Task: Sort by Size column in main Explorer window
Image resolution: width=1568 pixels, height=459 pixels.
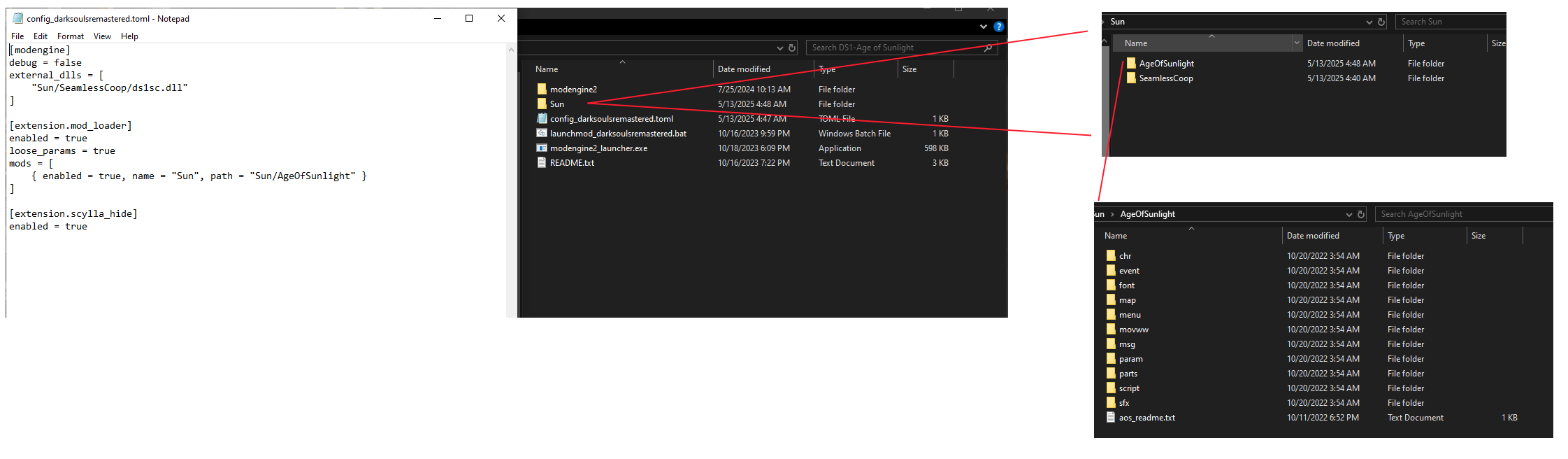Action: coord(909,69)
